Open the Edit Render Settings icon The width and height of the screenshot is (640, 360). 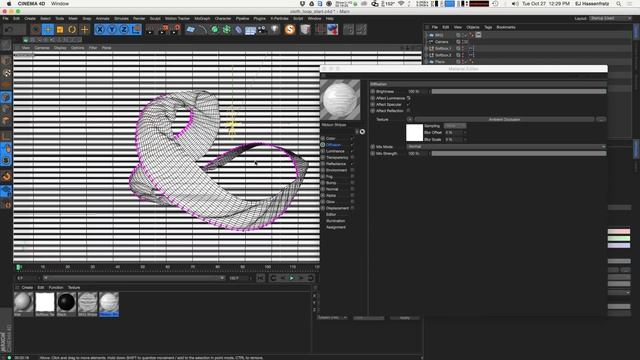point(176,29)
